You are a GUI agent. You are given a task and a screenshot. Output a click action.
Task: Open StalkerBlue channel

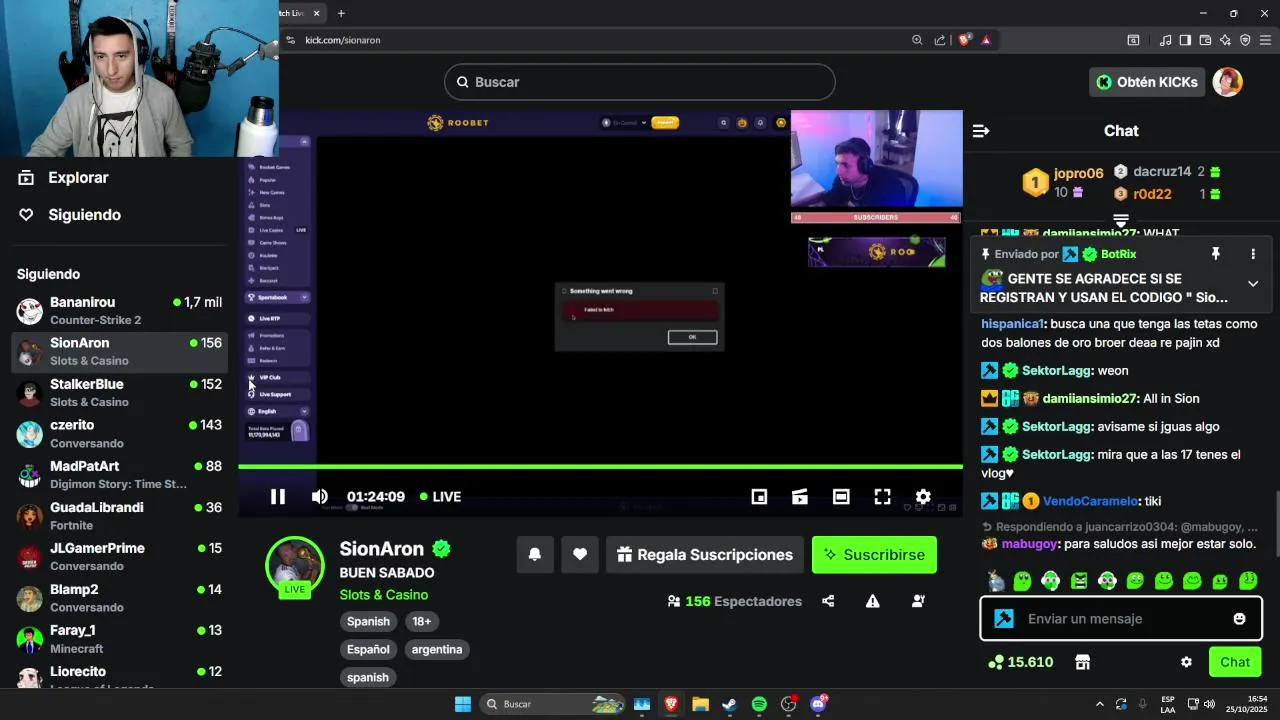click(120, 392)
